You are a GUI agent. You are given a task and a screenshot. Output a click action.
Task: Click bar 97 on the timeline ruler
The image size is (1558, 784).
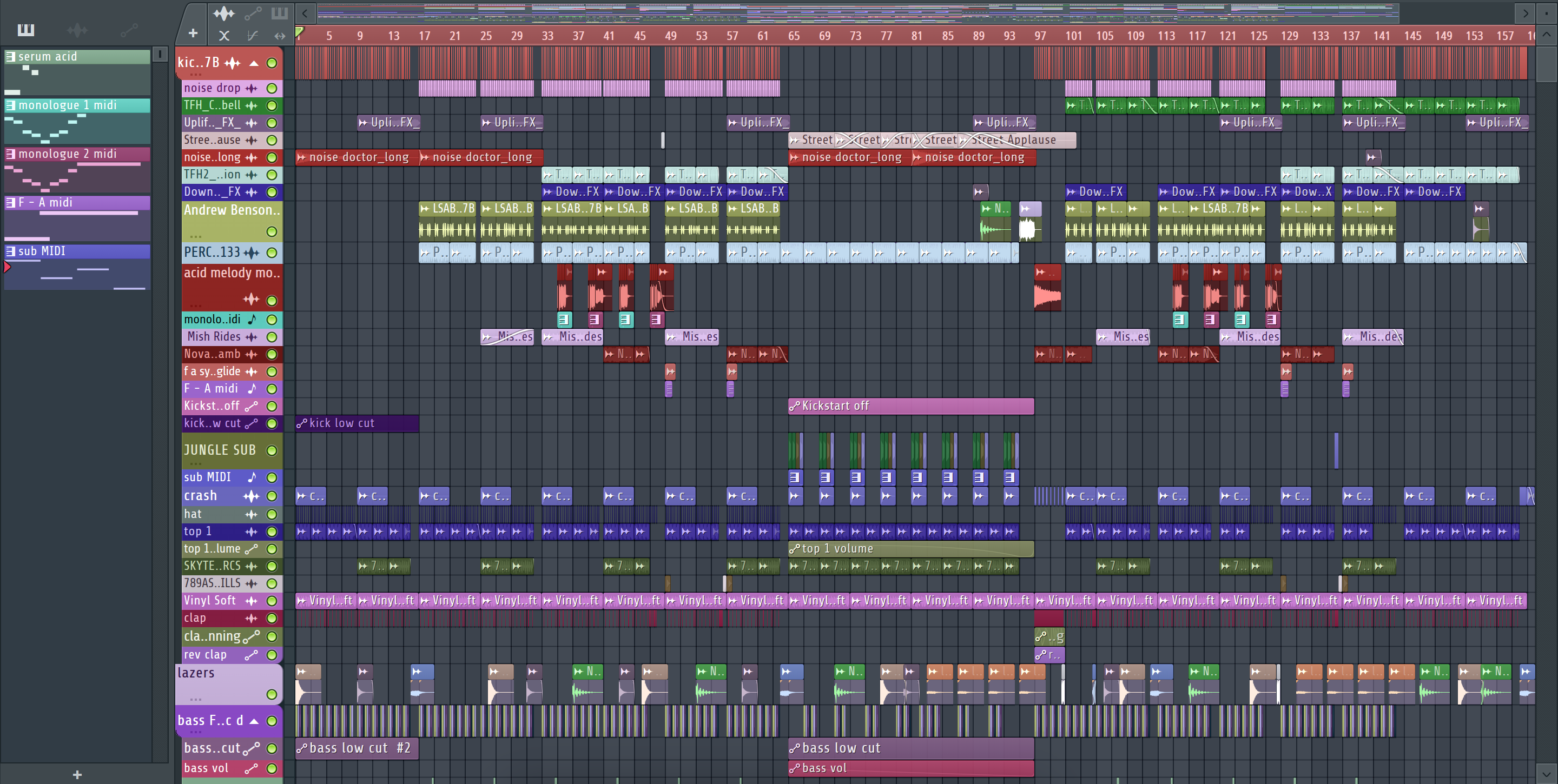tap(1040, 36)
